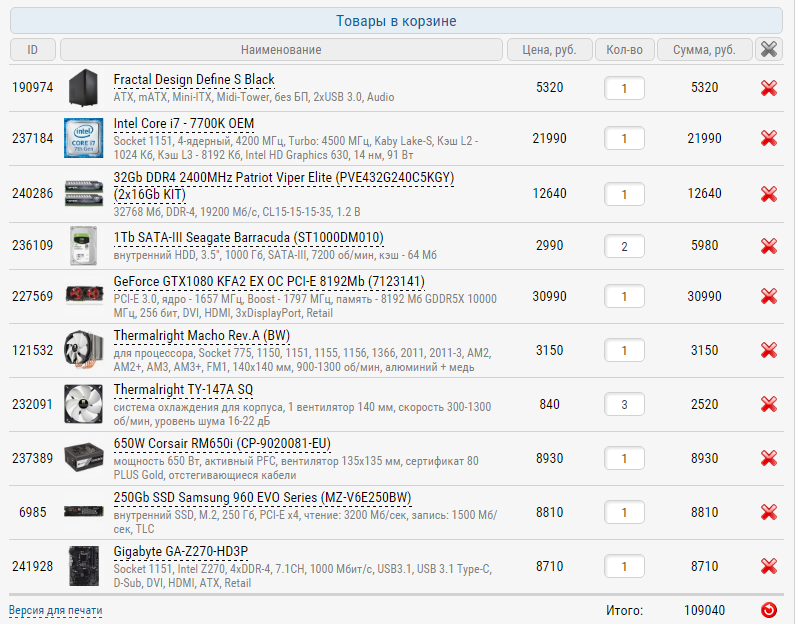View the Patriot Viper RAM thumbnail

tap(84, 193)
